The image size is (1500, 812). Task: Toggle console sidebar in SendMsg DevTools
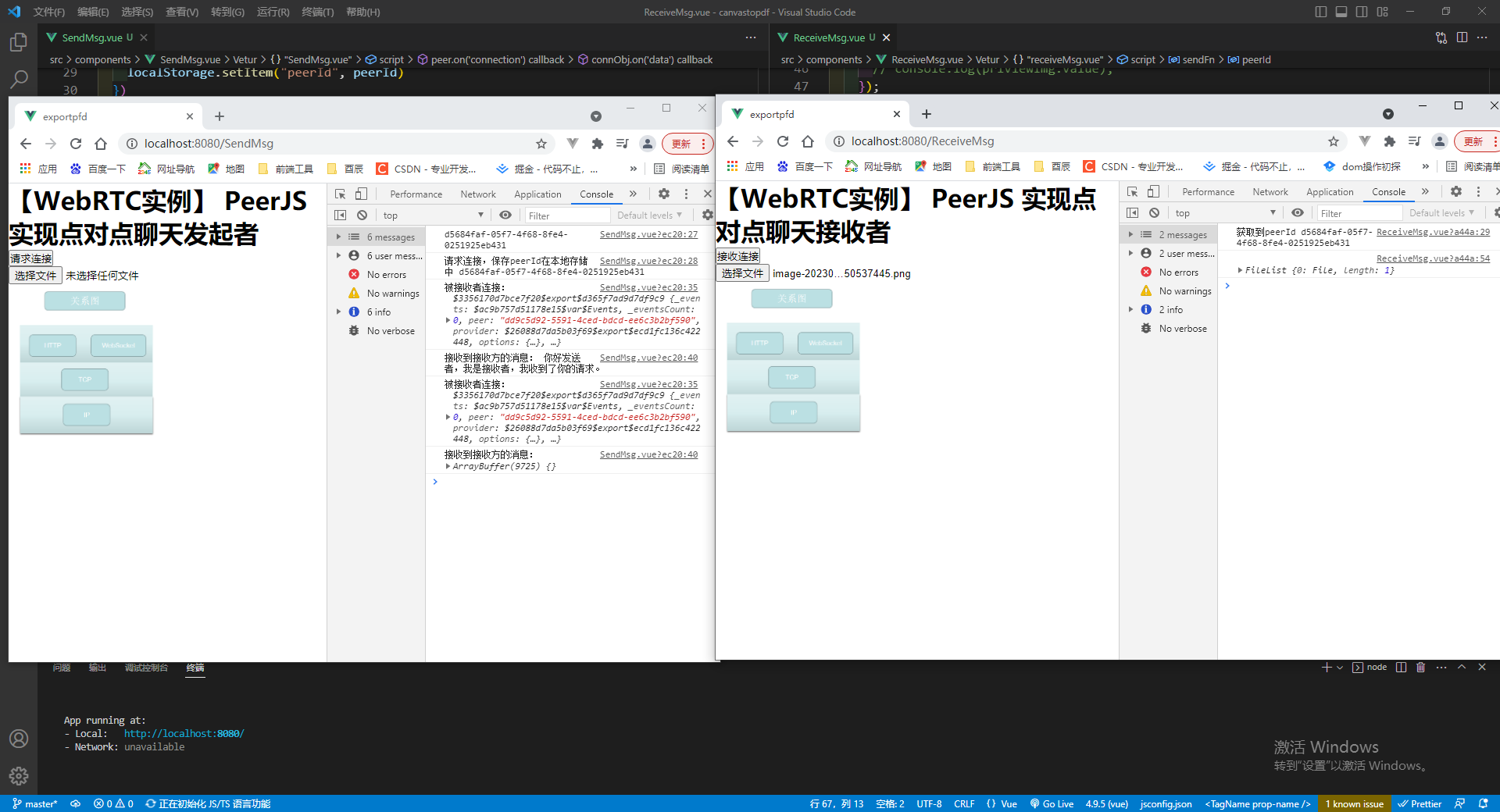tap(341, 215)
